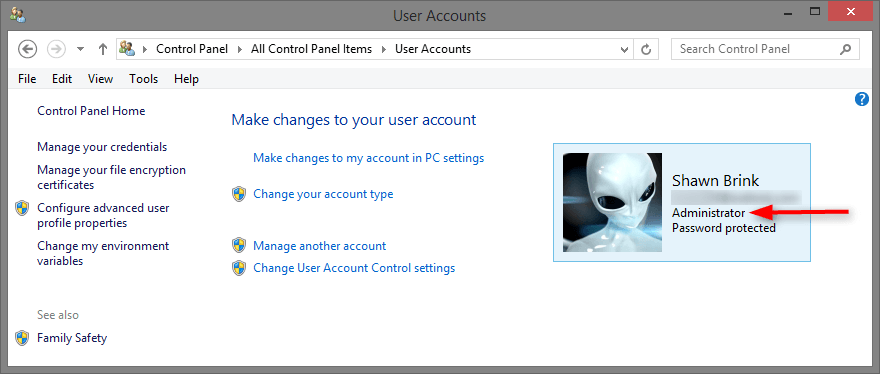This screenshot has width=880, height=374.
Task: Open Change User Account Control settings
Action: 354,268
